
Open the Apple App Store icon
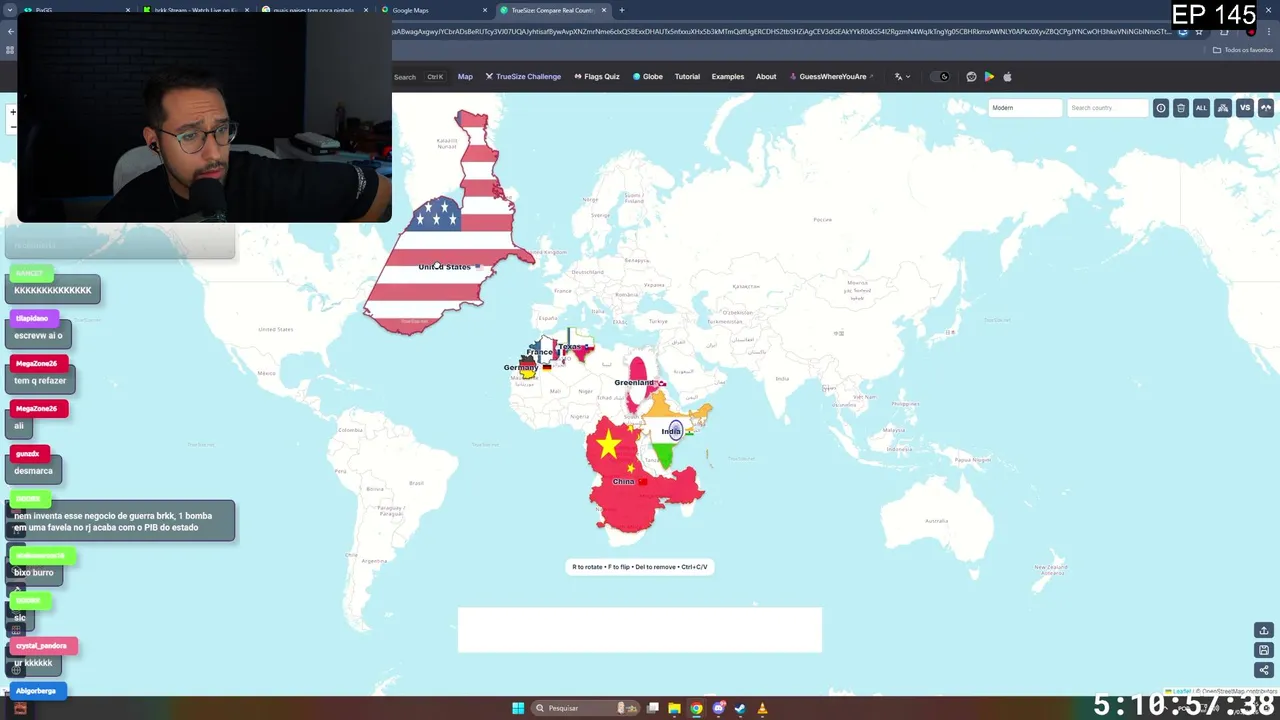(x=1007, y=77)
